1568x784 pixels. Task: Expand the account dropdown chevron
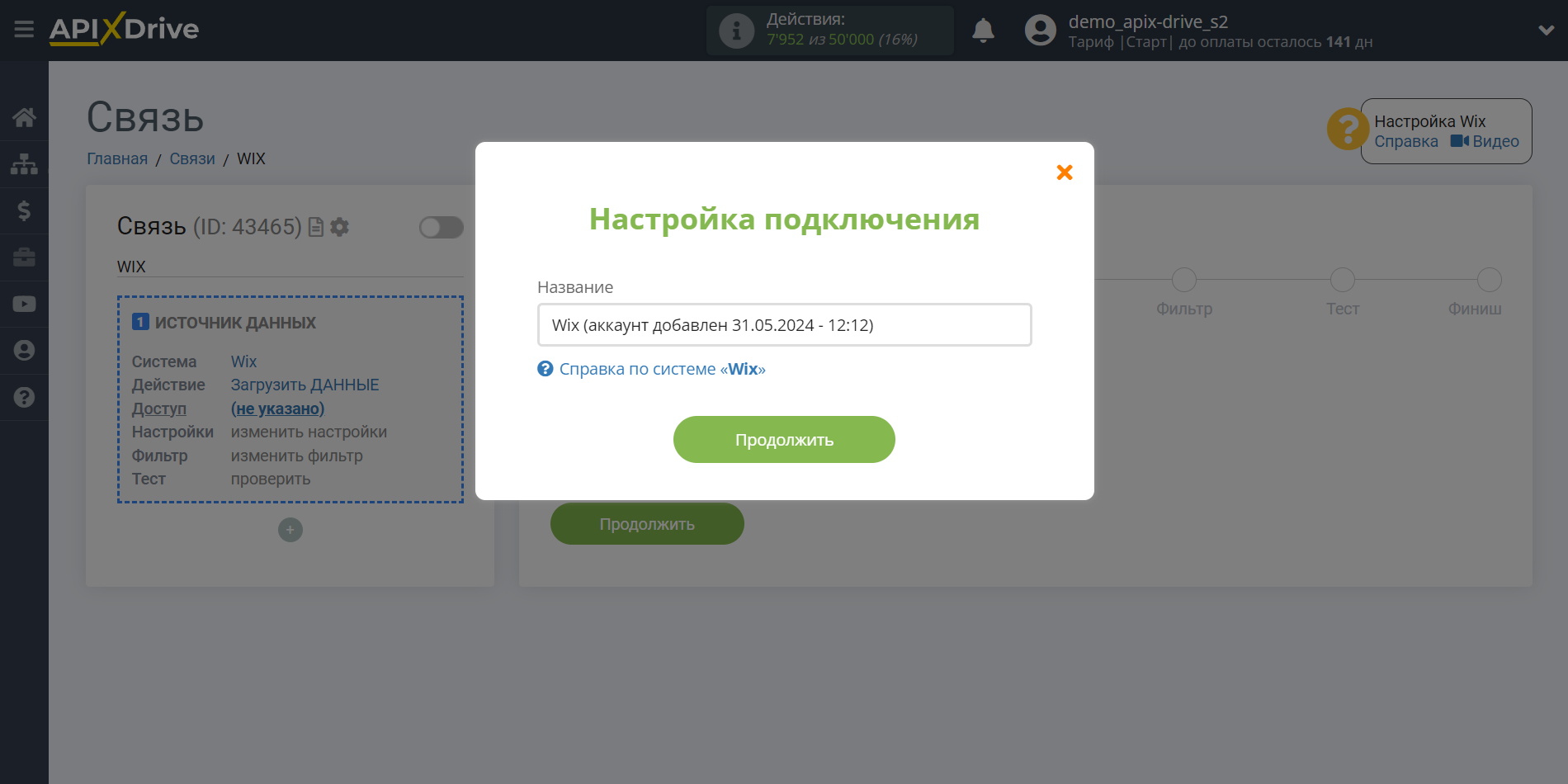[1546, 31]
